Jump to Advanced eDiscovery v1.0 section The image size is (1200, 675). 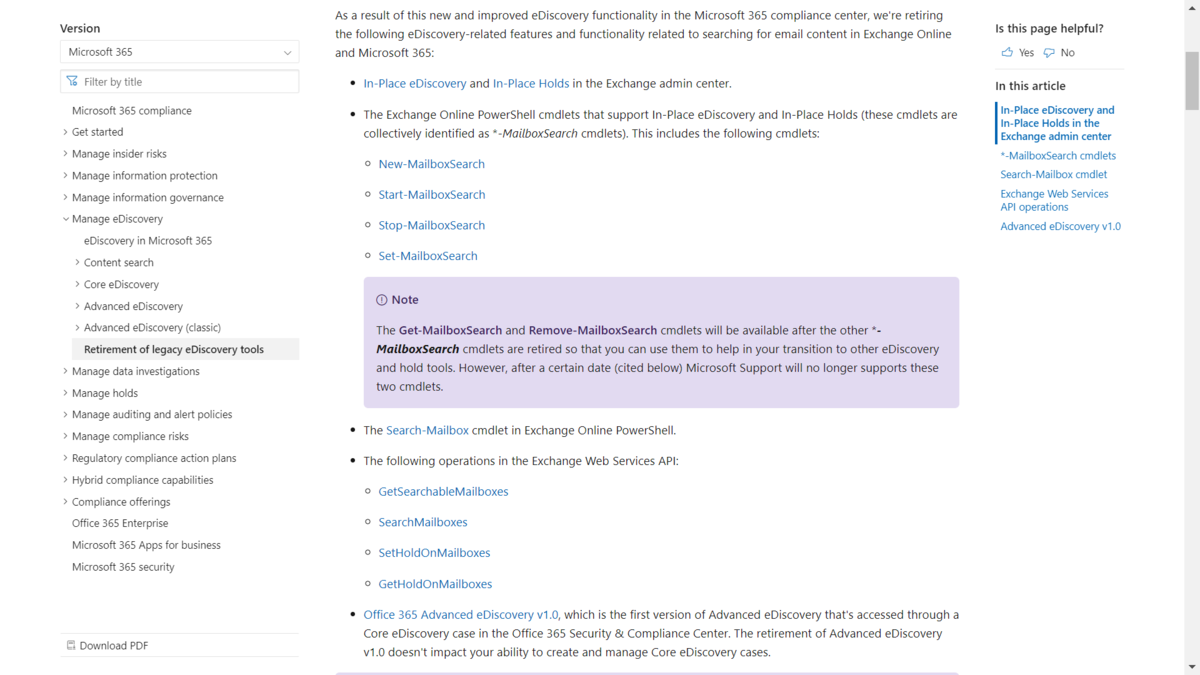pos(1060,226)
